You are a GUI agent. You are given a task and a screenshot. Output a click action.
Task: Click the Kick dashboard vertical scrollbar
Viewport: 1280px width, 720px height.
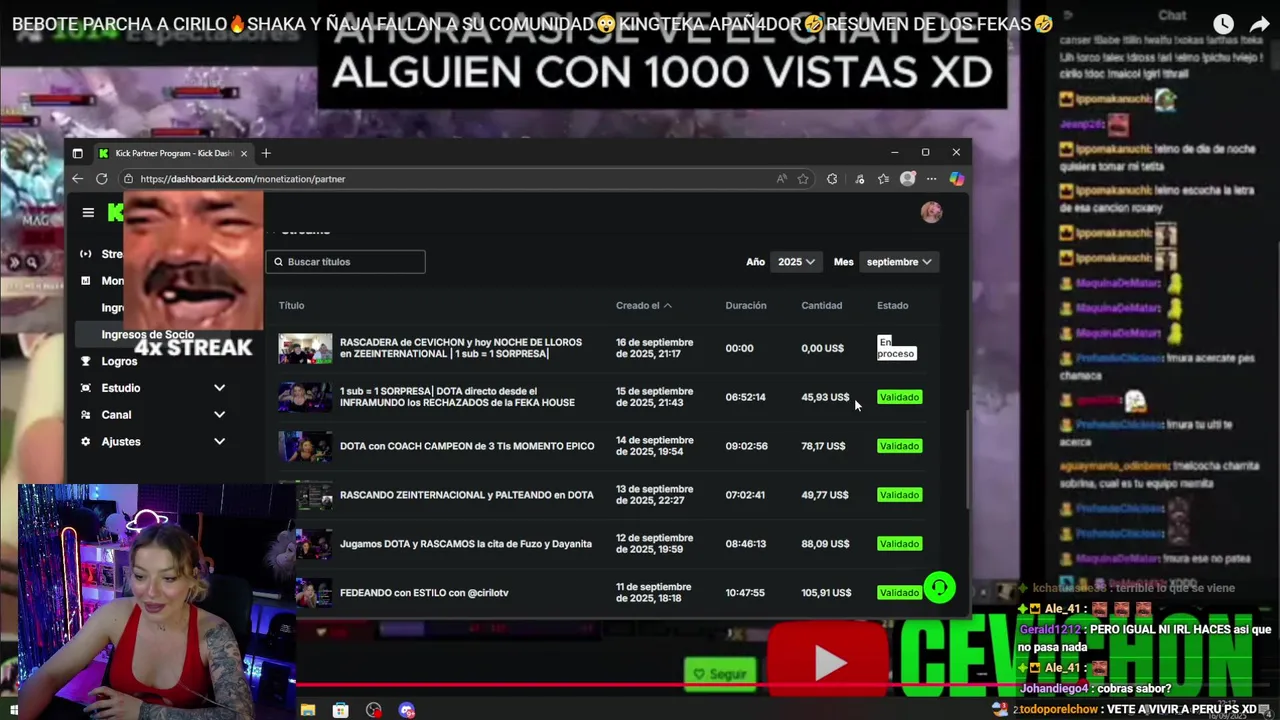[966, 459]
